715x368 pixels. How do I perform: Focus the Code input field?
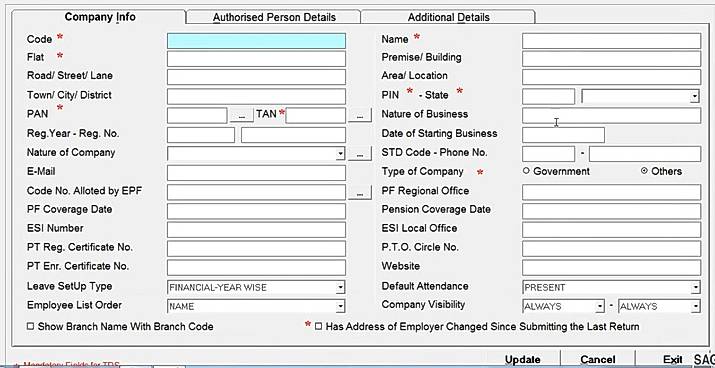tap(256, 41)
